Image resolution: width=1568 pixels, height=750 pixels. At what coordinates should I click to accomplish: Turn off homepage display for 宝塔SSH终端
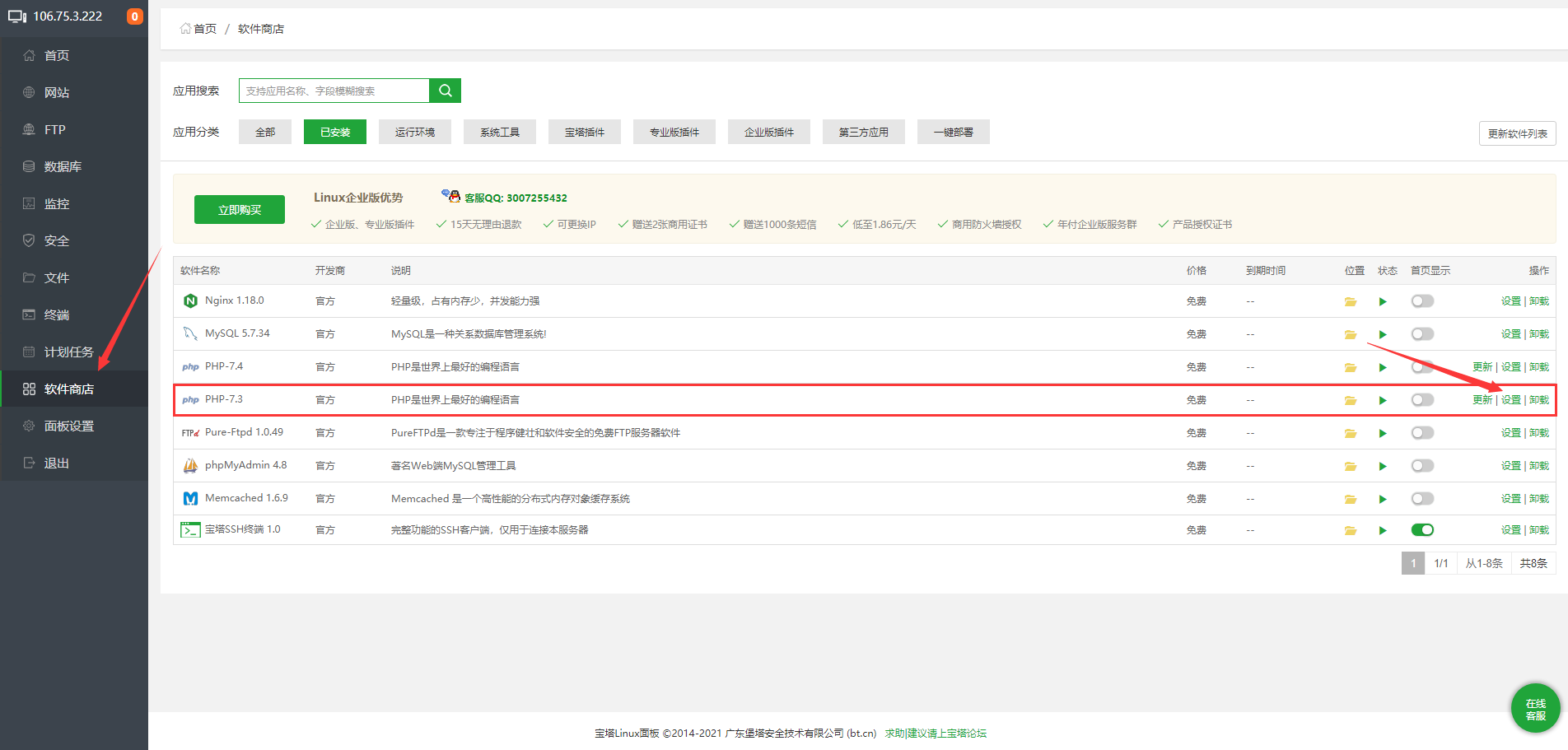(1422, 530)
